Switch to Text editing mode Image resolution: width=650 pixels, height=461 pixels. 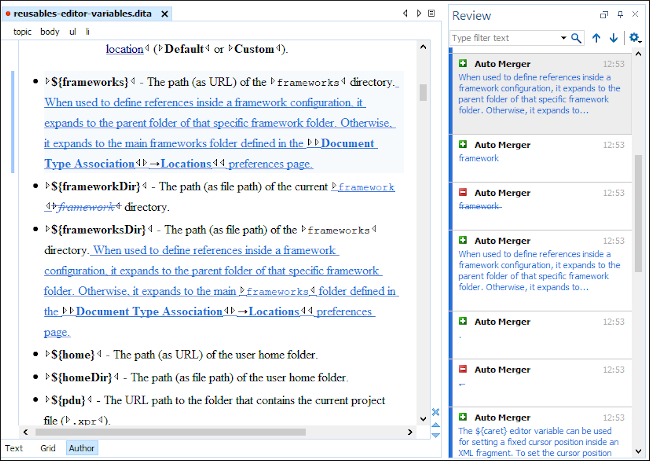pos(14,448)
